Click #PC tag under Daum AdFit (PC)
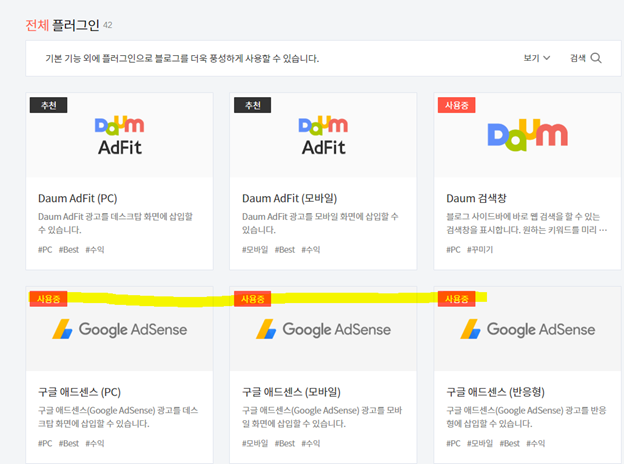This screenshot has width=624, height=464. tap(45, 250)
